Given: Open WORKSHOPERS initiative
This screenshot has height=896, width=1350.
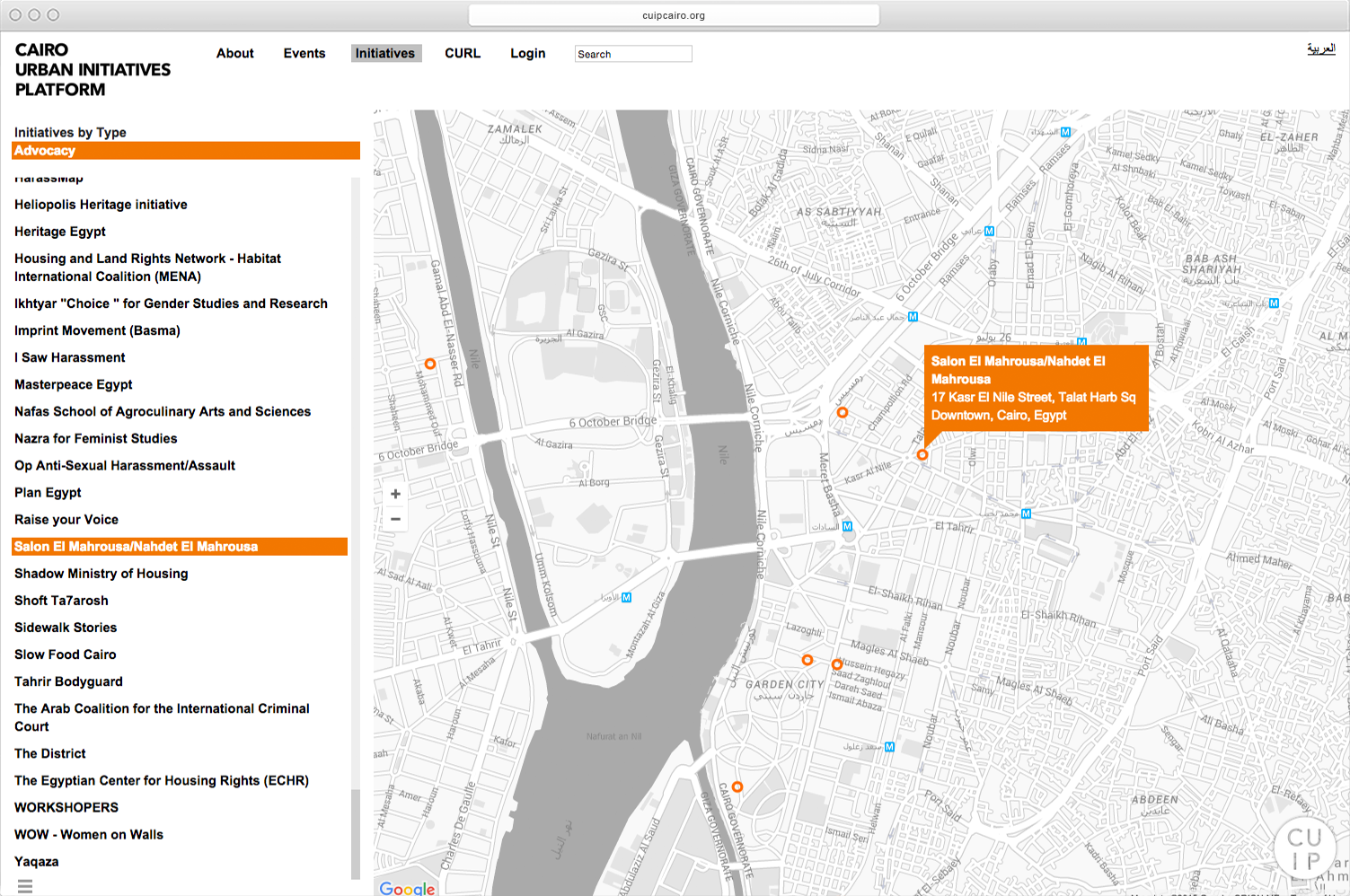Looking at the screenshot, I should tap(66, 807).
